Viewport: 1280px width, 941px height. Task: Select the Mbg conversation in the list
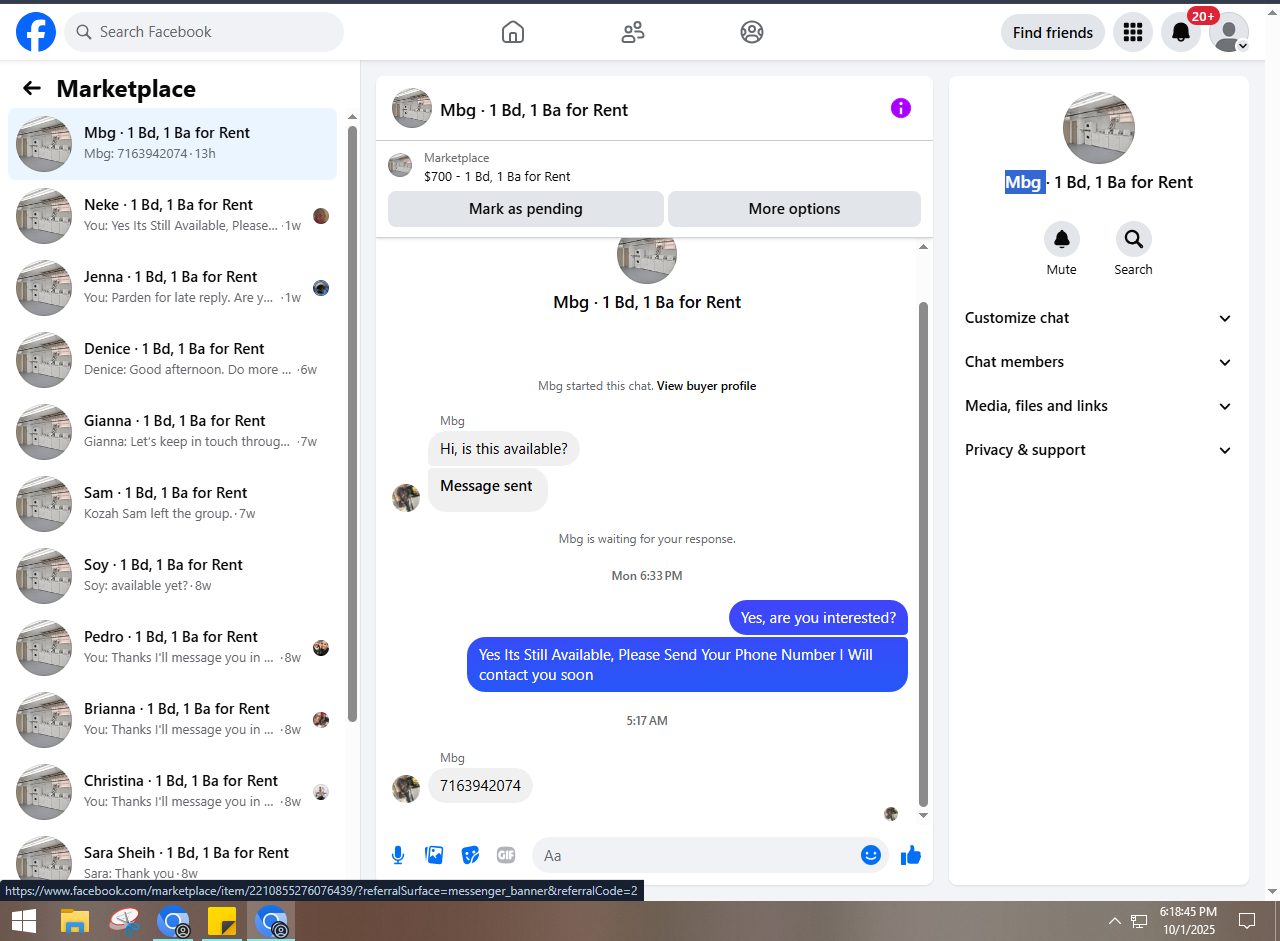tap(173, 144)
